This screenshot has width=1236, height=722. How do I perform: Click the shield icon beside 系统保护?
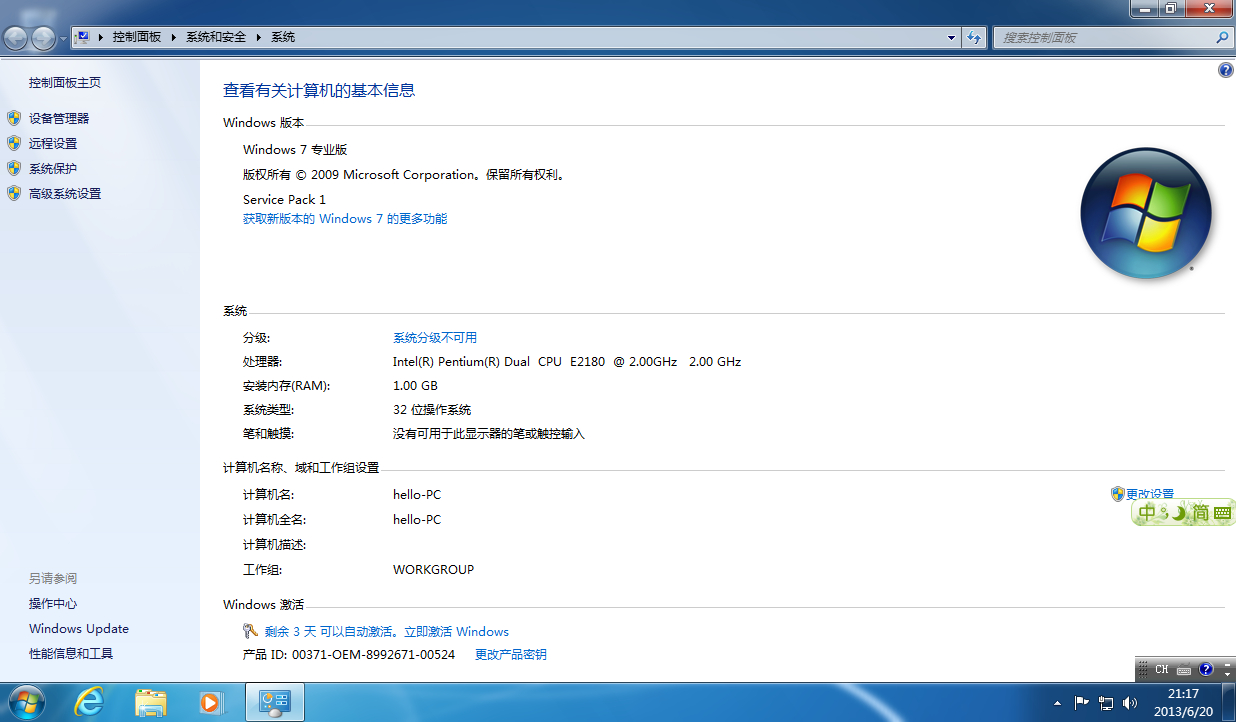click(x=14, y=168)
